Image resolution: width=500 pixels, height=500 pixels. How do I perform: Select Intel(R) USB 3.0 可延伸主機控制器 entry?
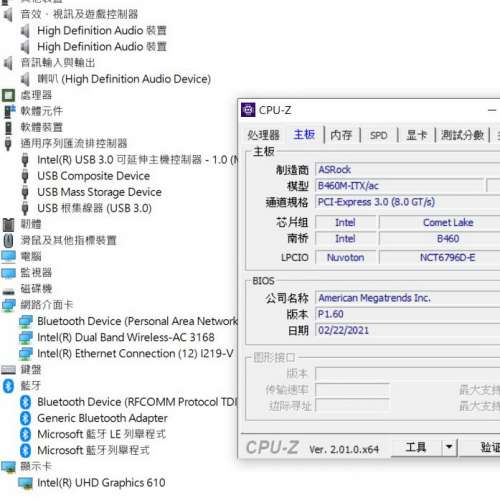coord(138,160)
